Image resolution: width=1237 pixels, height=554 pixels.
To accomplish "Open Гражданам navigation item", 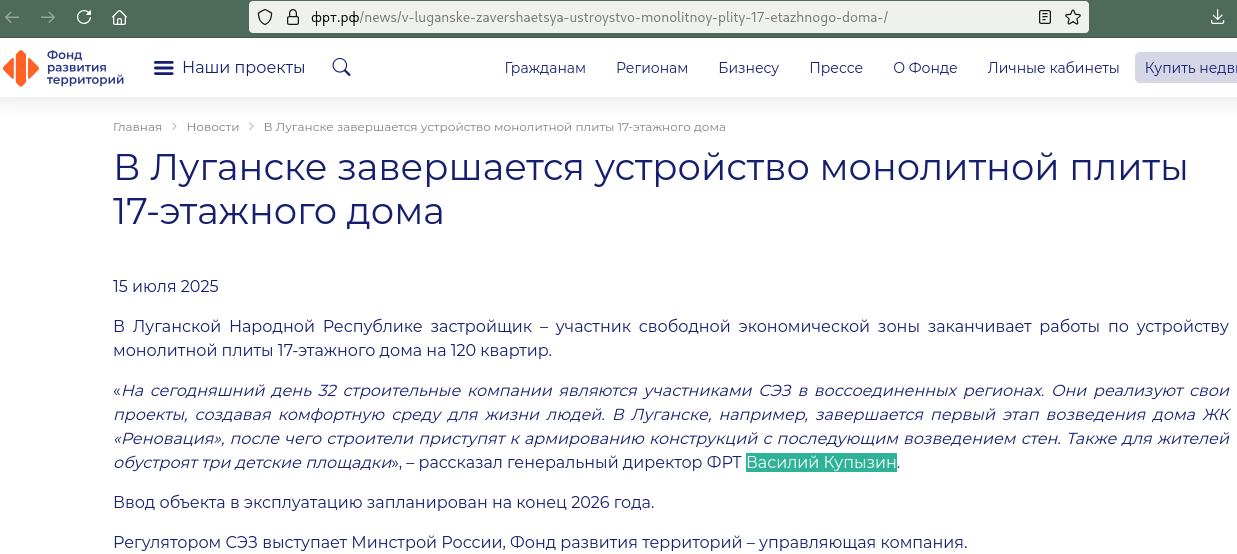I will point(545,68).
